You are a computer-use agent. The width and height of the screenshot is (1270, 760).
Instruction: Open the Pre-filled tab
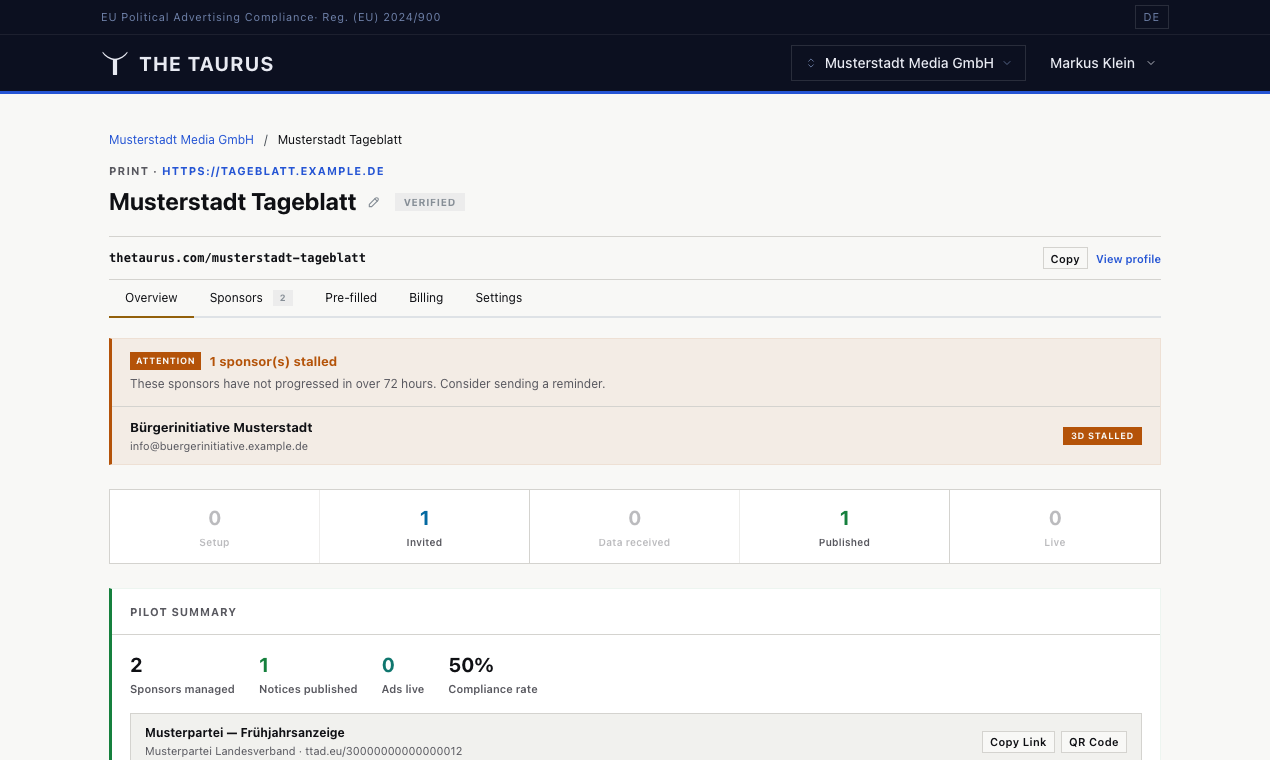[x=351, y=298]
